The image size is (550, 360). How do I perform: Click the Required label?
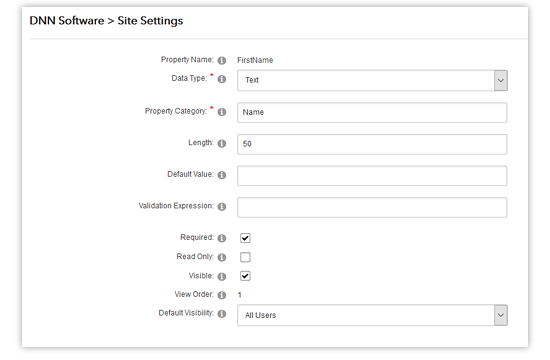[x=197, y=238]
